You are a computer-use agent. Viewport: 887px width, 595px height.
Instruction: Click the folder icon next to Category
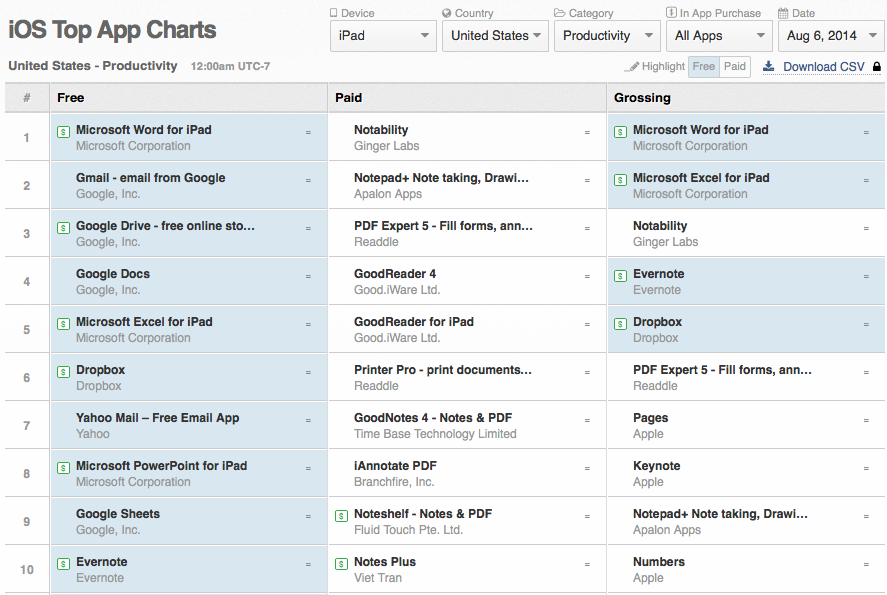[x=559, y=13]
